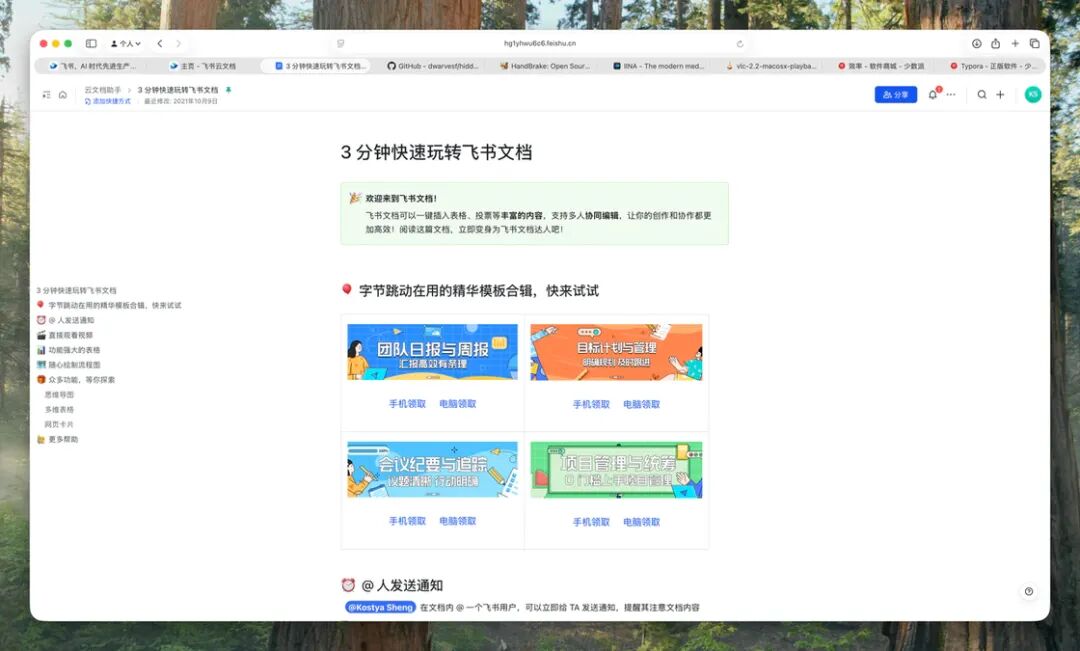
Task: Switch to the IINA - The modern media tab
Action: (x=658, y=66)
